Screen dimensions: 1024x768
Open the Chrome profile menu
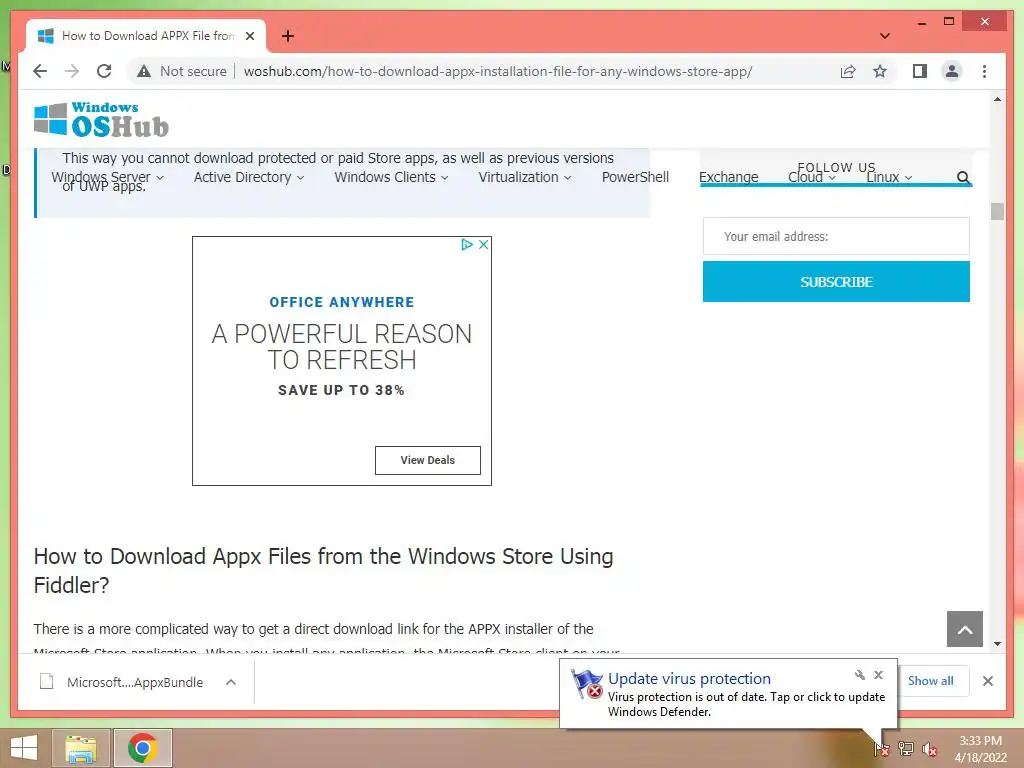pyautogui.click(x=952, y=71)
